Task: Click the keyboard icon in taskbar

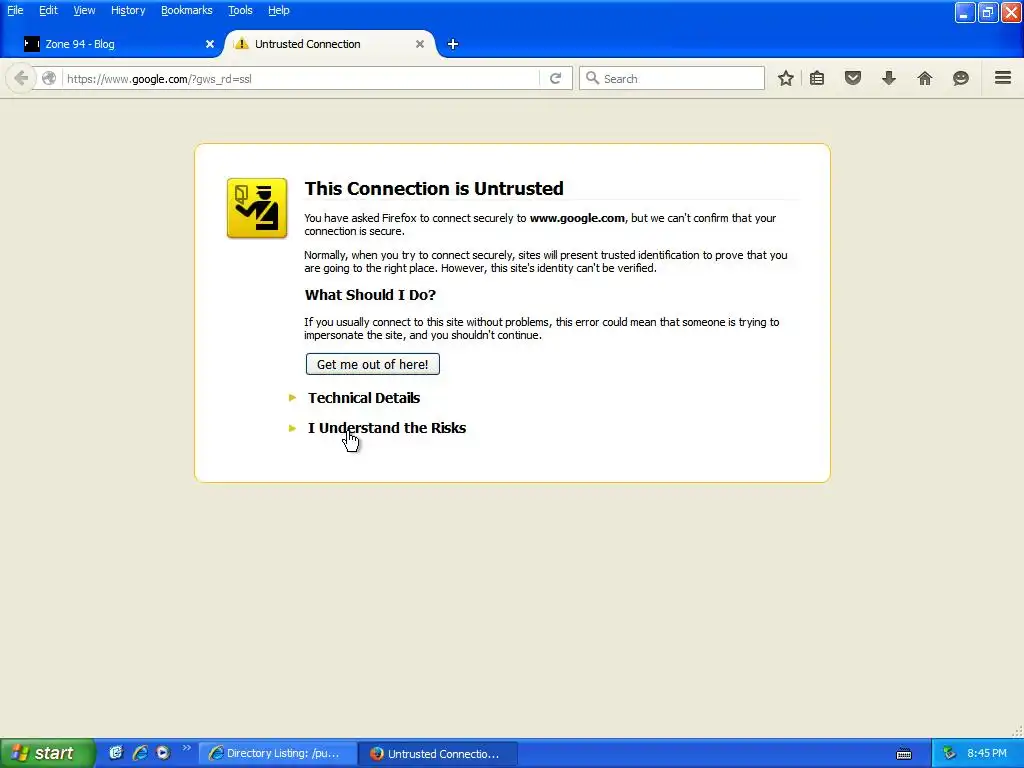Action: pos(904,754)
